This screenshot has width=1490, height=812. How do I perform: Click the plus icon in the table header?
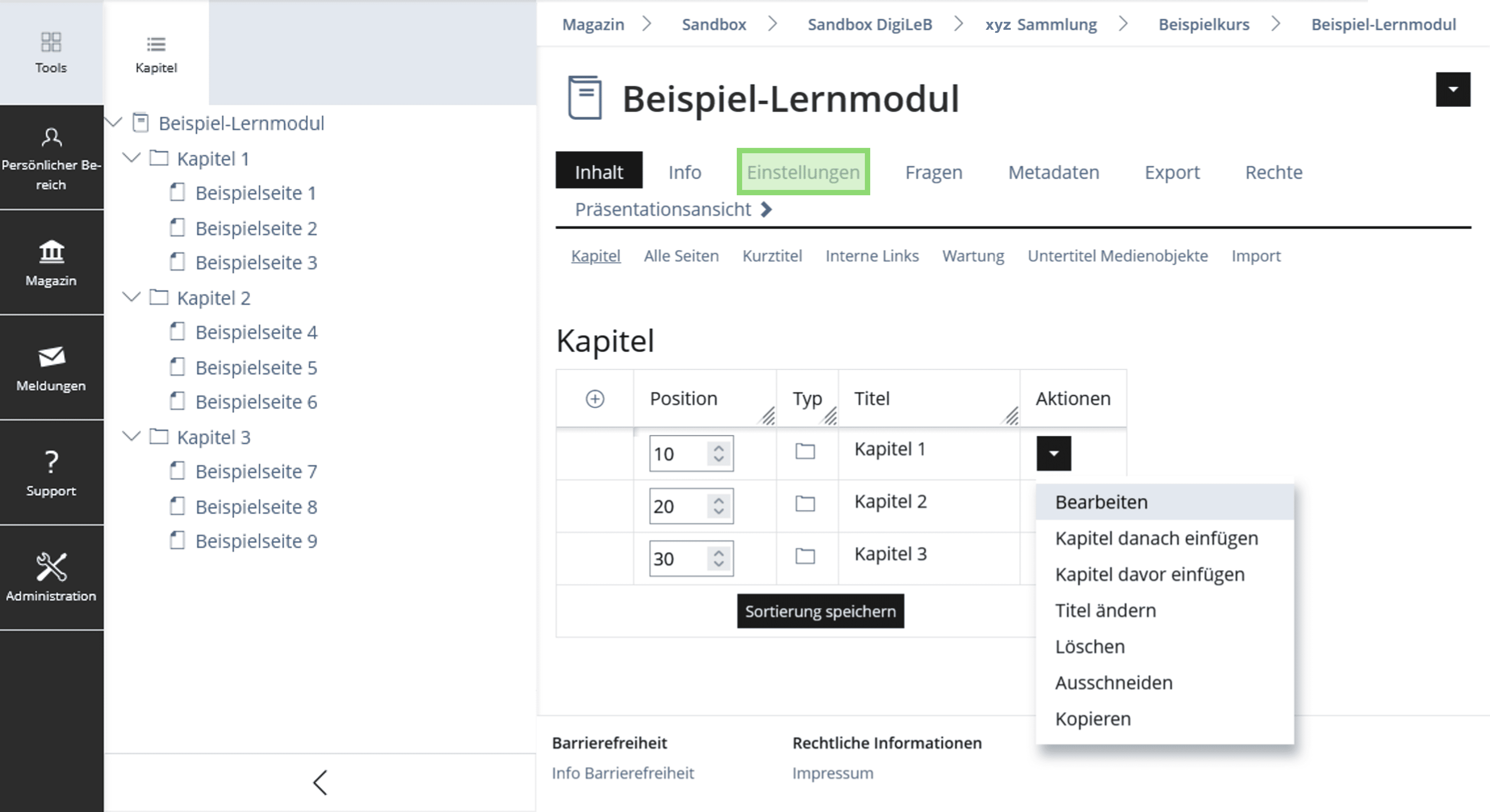595,399
